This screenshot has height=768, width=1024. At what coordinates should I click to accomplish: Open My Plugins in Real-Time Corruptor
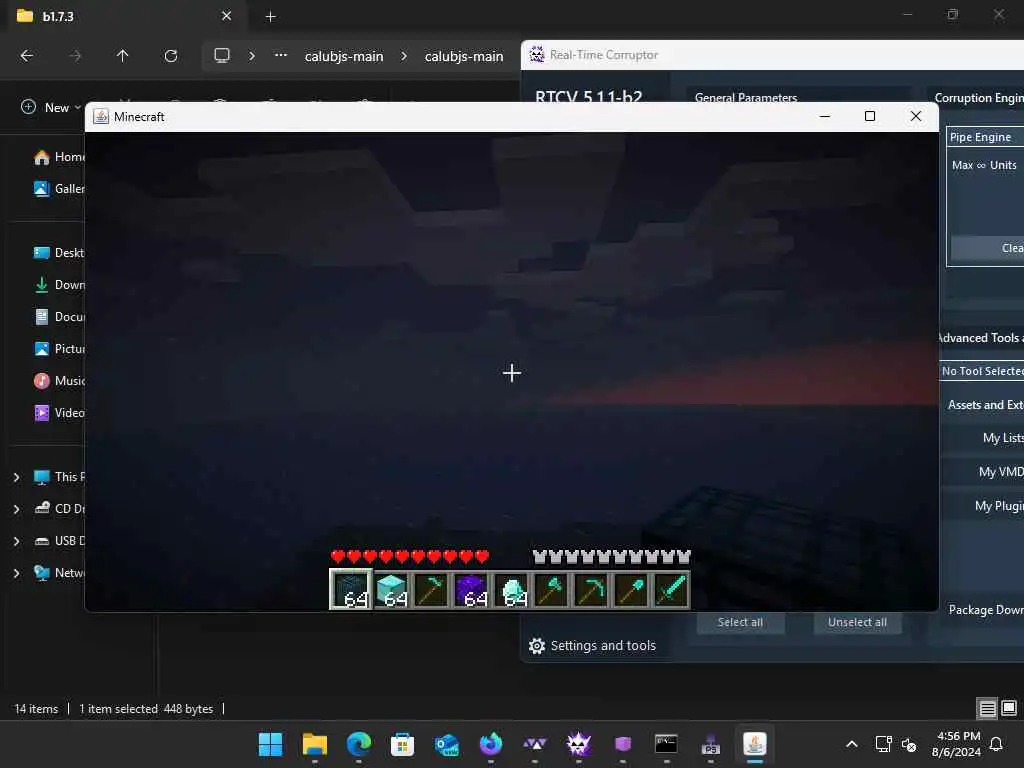click(x=982, y=506)
